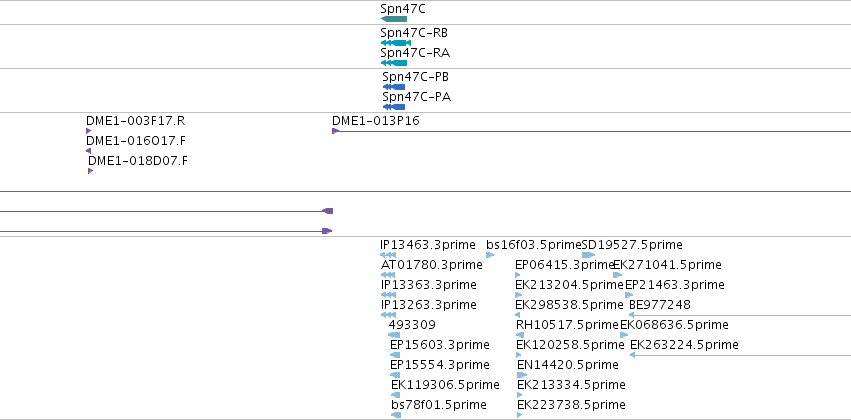851x420 pixels.
Task: Click the EK223738.5prime EST label
Action: [x=571, y=405]
